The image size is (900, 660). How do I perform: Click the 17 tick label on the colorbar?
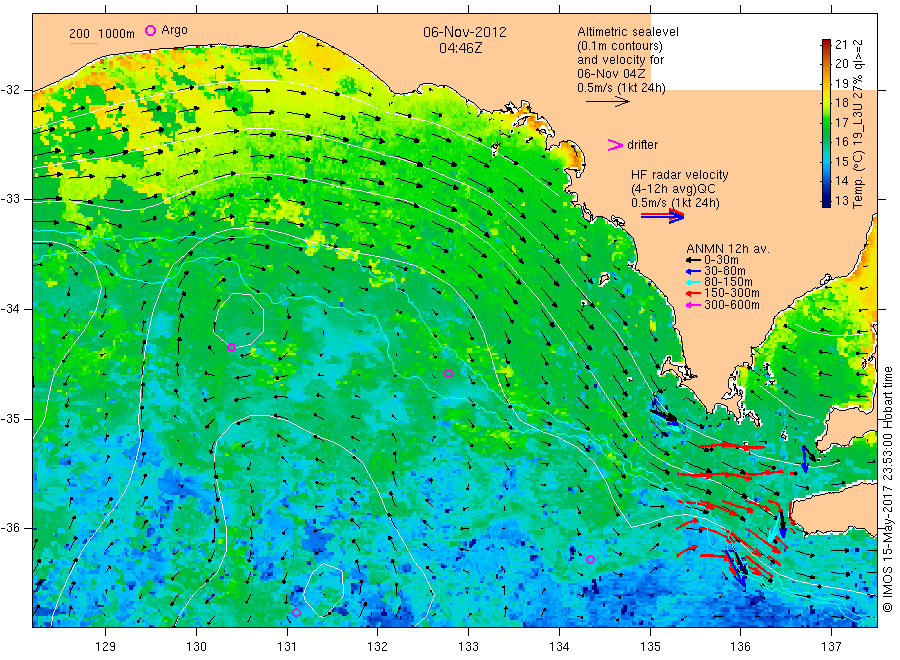(841, 122)
